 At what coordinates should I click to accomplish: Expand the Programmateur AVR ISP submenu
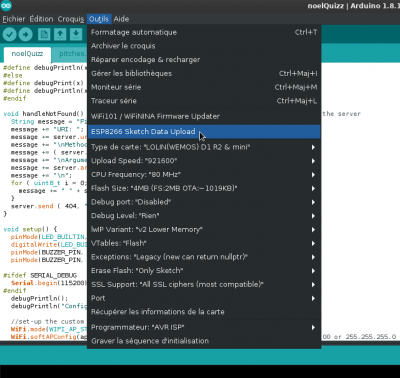click(x=204, y=327)
